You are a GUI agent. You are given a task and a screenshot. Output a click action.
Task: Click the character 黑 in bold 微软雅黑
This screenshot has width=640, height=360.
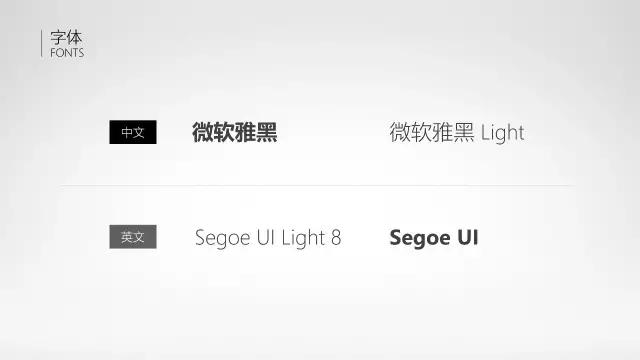[267, 132]
